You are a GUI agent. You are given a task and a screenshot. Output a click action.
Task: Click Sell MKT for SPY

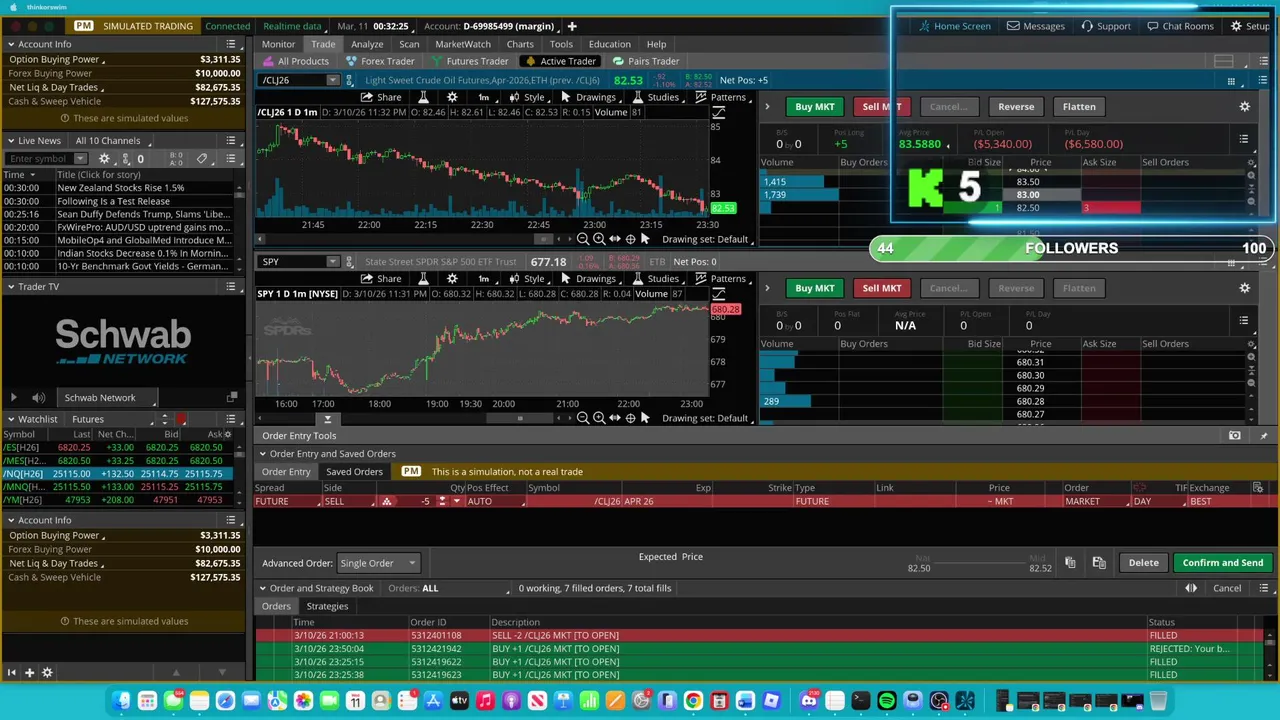881,288
